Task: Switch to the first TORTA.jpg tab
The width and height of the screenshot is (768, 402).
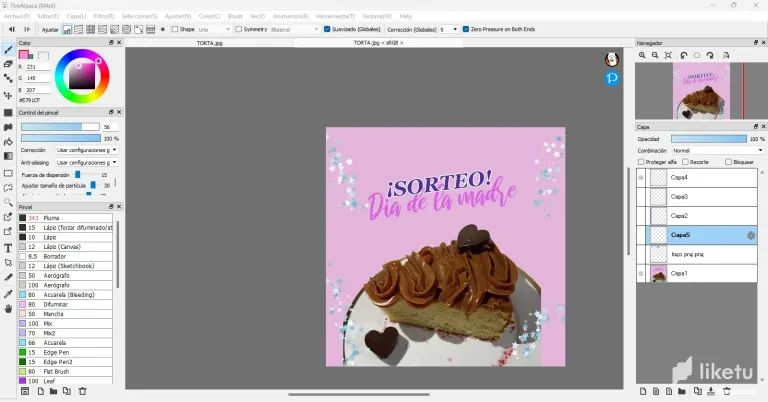Action: click(x=210, y=43)
